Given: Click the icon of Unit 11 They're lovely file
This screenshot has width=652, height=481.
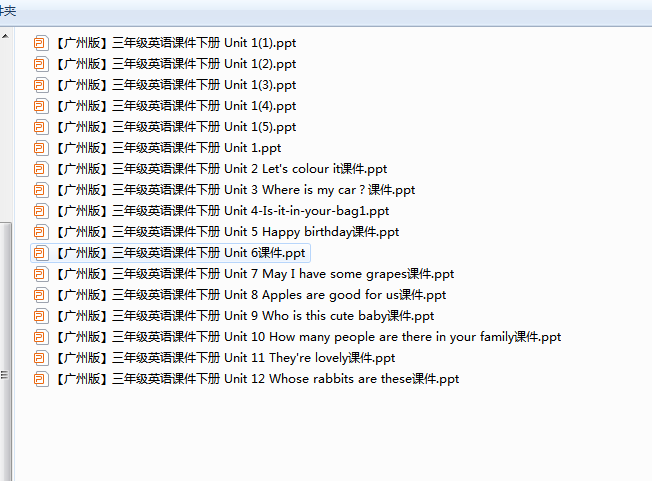Looking at the screenshot, I should 41,358.
